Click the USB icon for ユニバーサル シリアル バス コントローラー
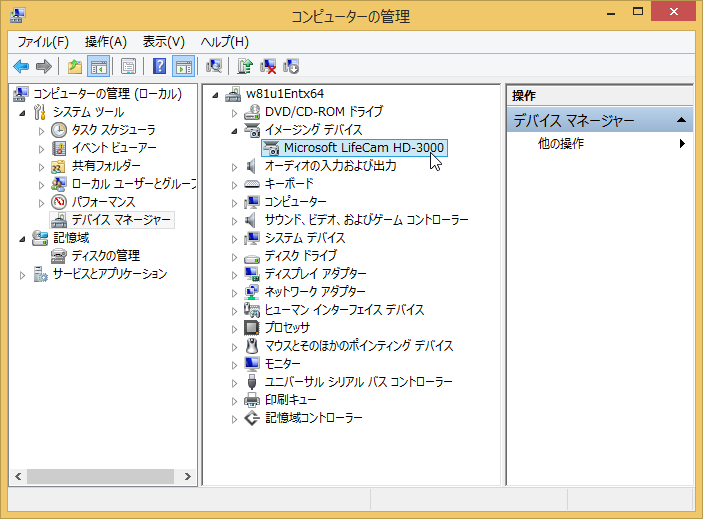 pos(252,382)
